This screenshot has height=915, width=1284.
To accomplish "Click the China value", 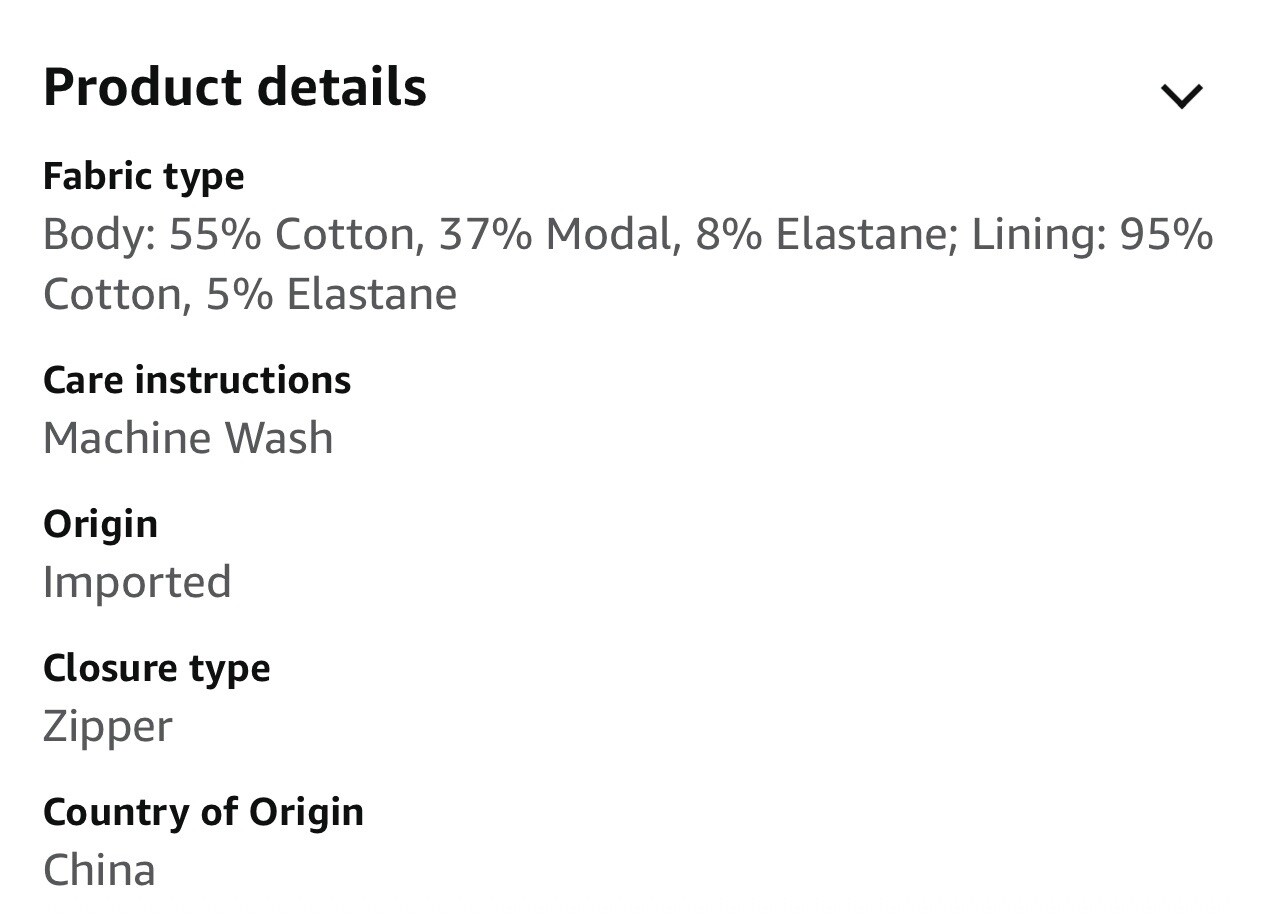I will click(x=99, y=870).
